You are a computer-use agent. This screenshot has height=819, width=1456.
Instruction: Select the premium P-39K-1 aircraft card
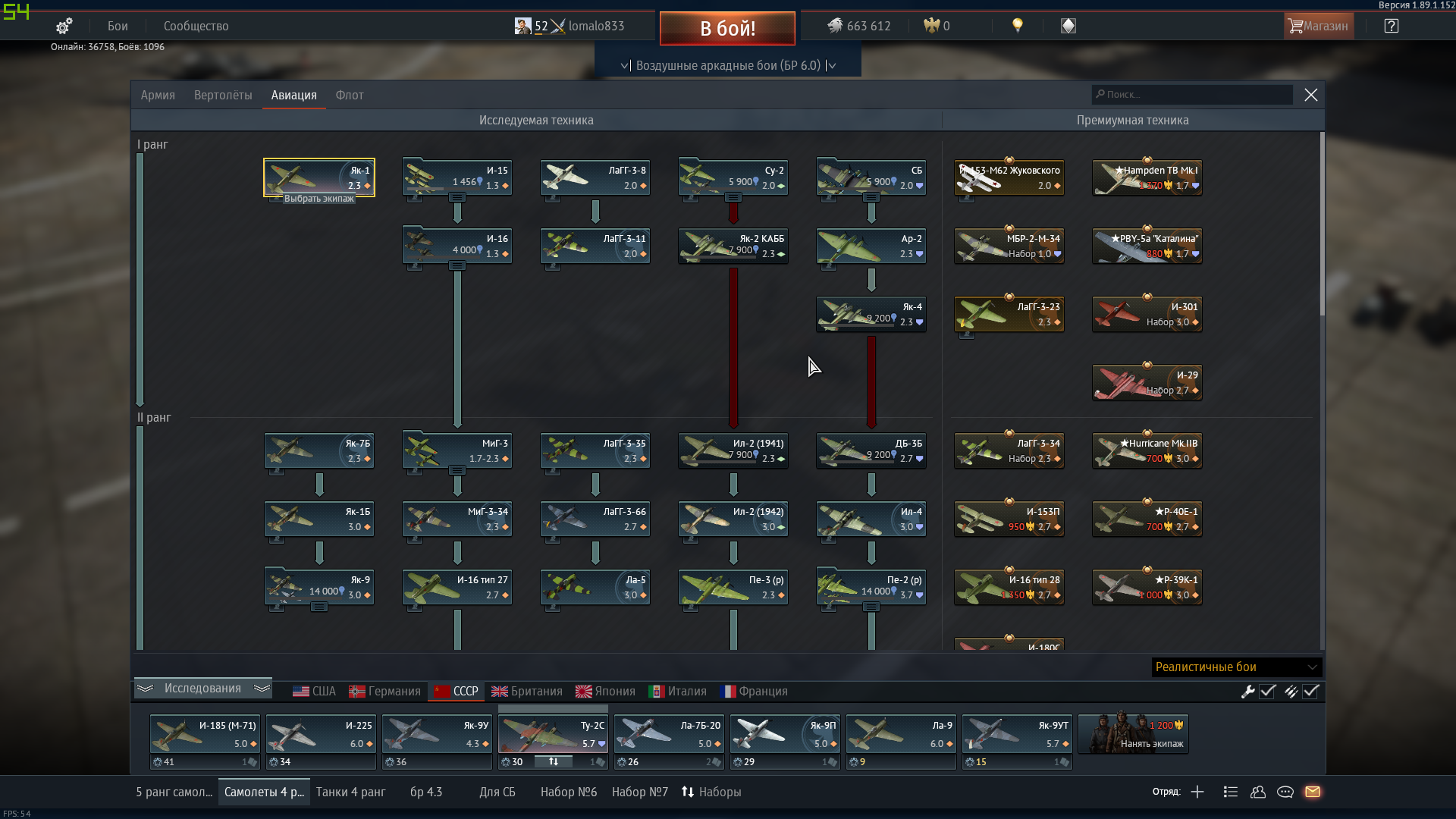coord(1147,587)
